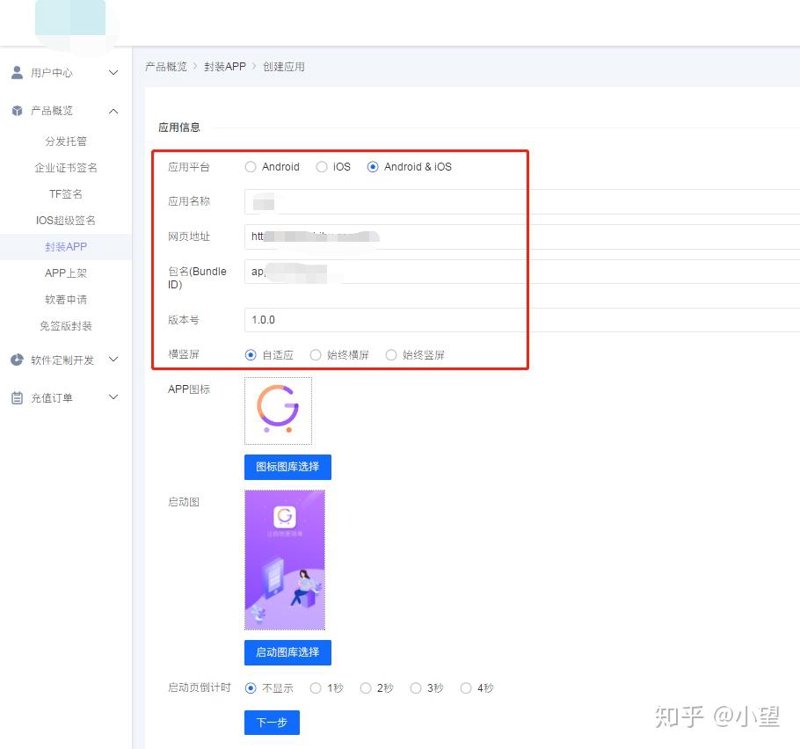Choose 始终竖屏 orientation
Viewport: 800px width, 749px height.
click(391, 355)
